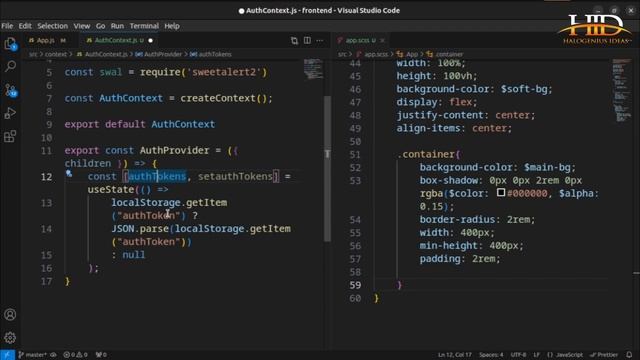Click 'sweetalert2' string on line 5
This screenshot has width=640, height=360.
[224, 72]
